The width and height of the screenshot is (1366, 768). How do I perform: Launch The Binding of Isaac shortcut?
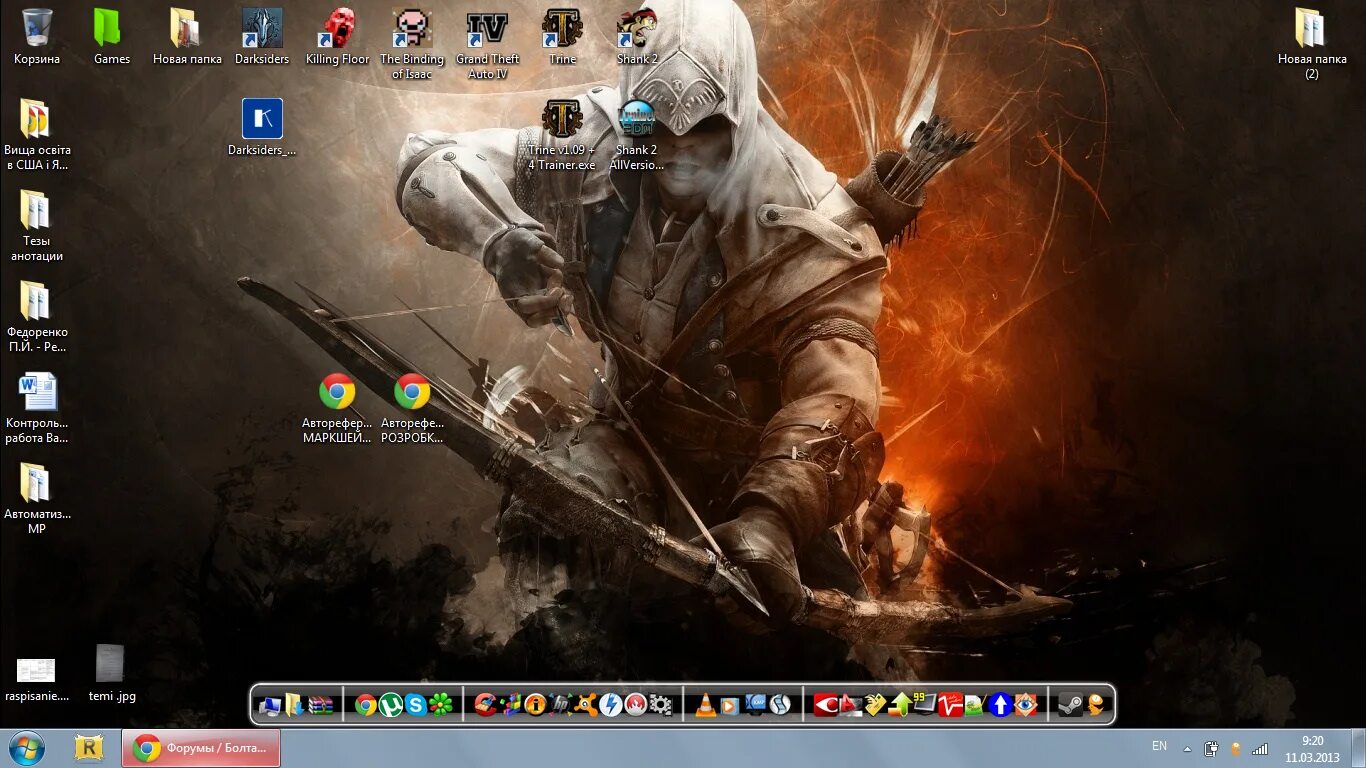coord(412,43)
